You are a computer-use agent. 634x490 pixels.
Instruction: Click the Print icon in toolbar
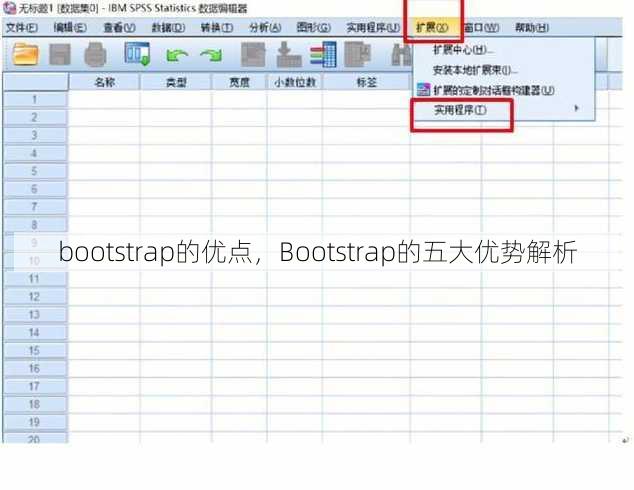95,54
